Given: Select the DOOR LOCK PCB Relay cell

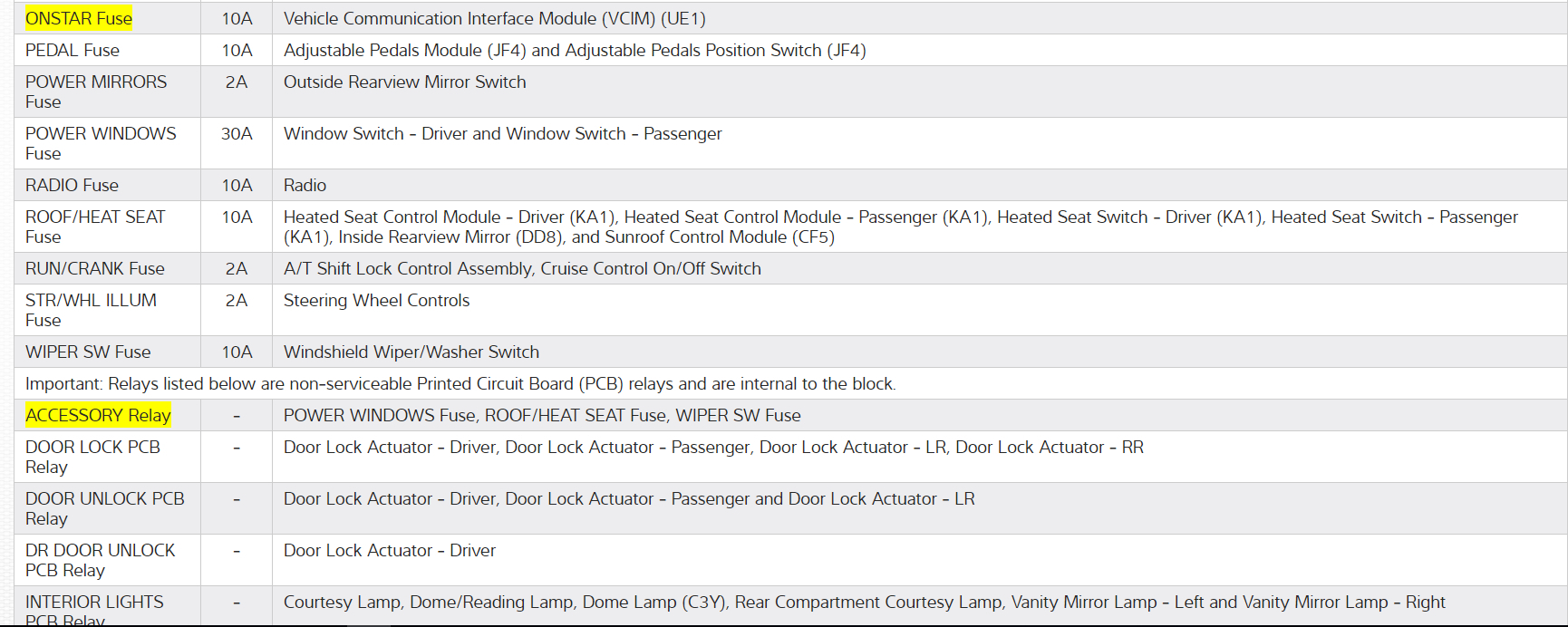Looking at the screenshot, I should (92, 457).
